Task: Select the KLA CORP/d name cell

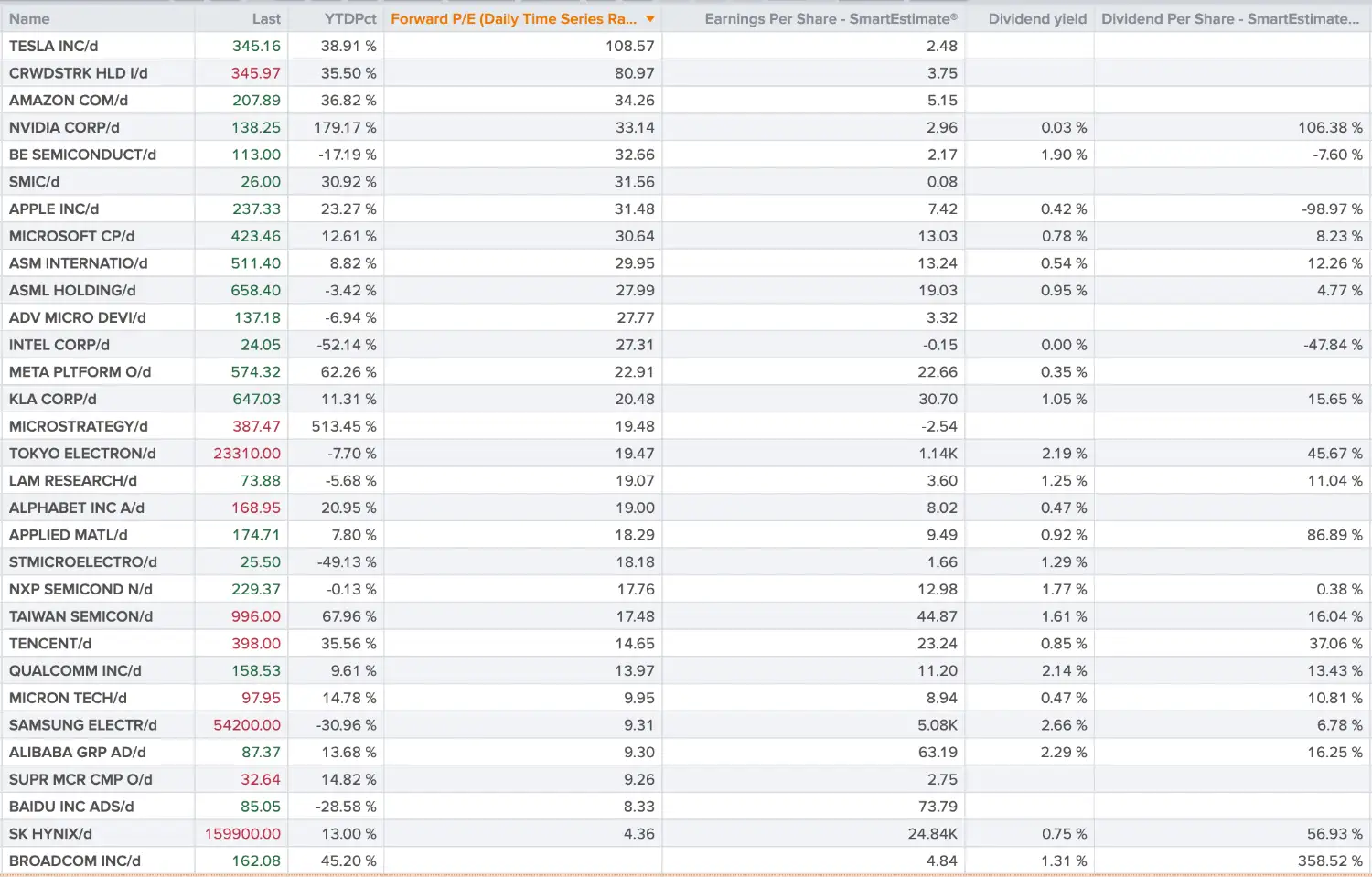Action: tap(52, 400)
